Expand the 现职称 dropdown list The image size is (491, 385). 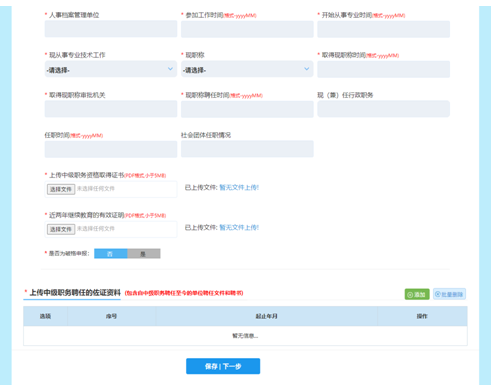247,69
